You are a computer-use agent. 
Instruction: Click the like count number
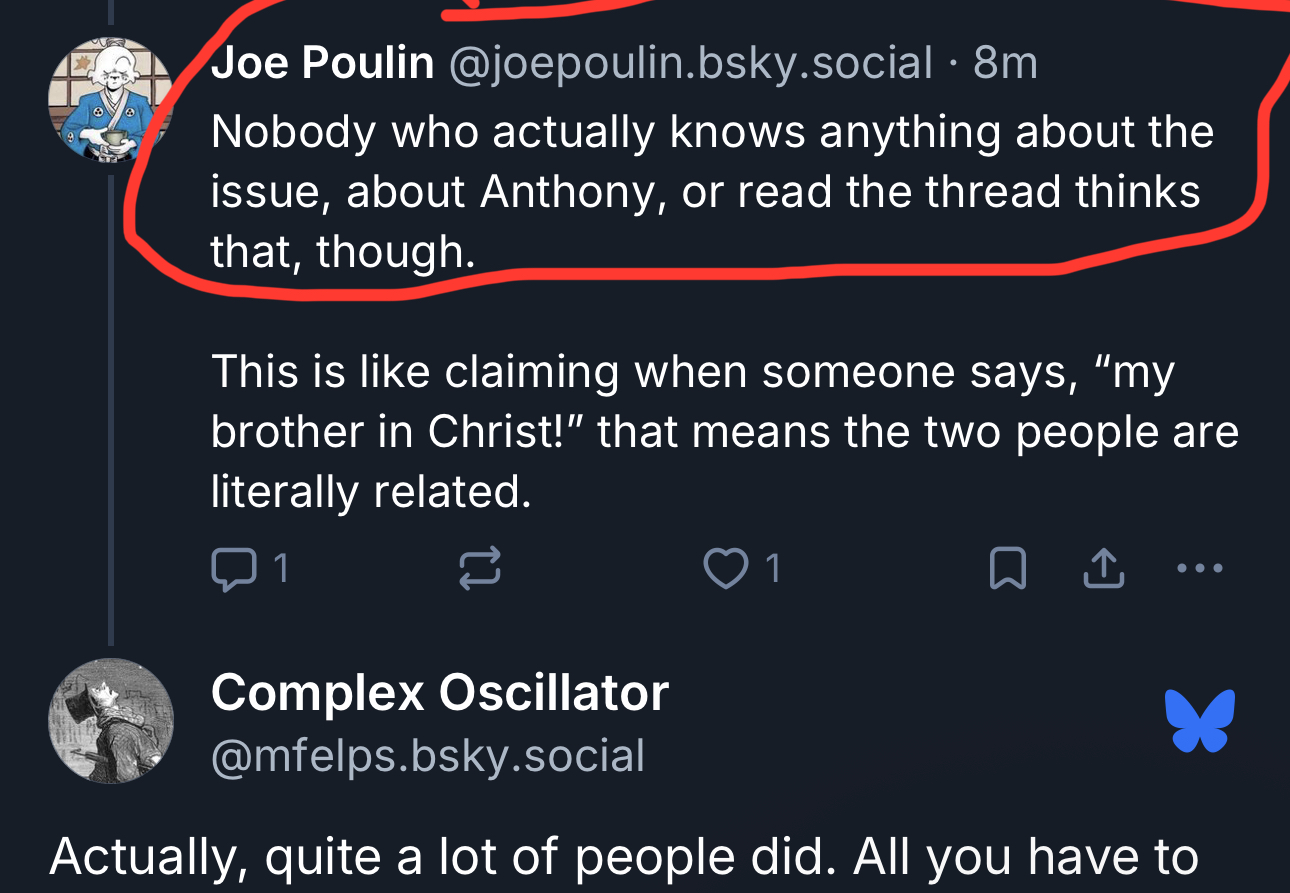tap(772, 569)
